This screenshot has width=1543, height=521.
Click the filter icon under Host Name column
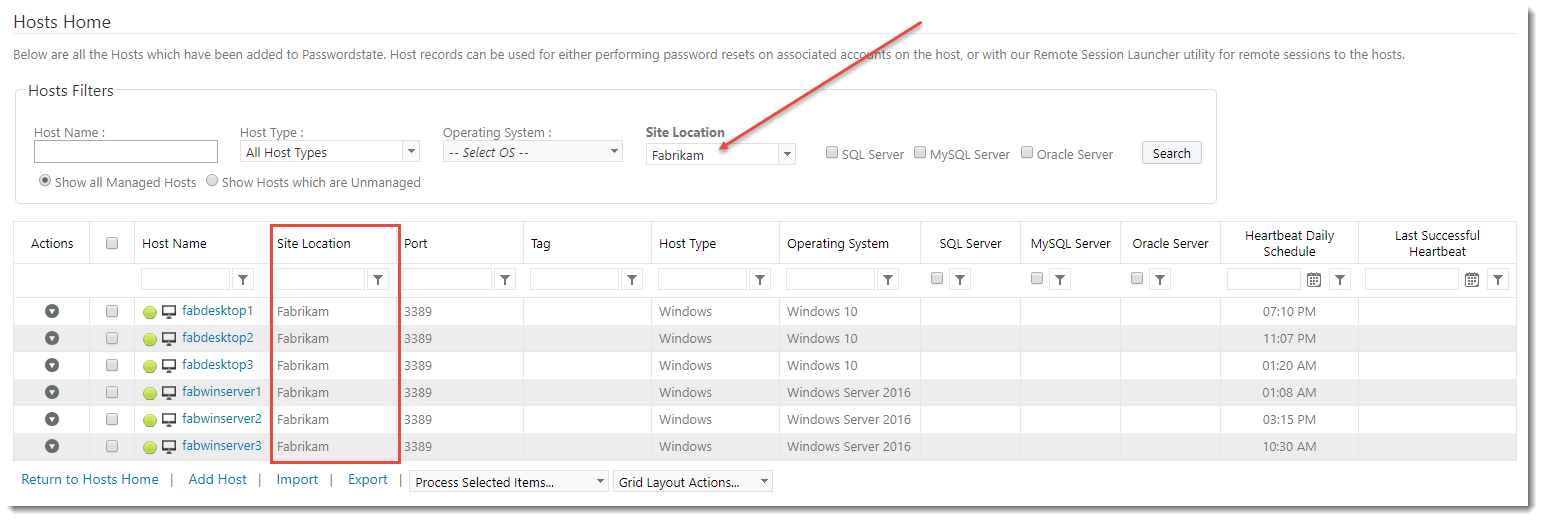pyautogui.click(x=243, y=280)
